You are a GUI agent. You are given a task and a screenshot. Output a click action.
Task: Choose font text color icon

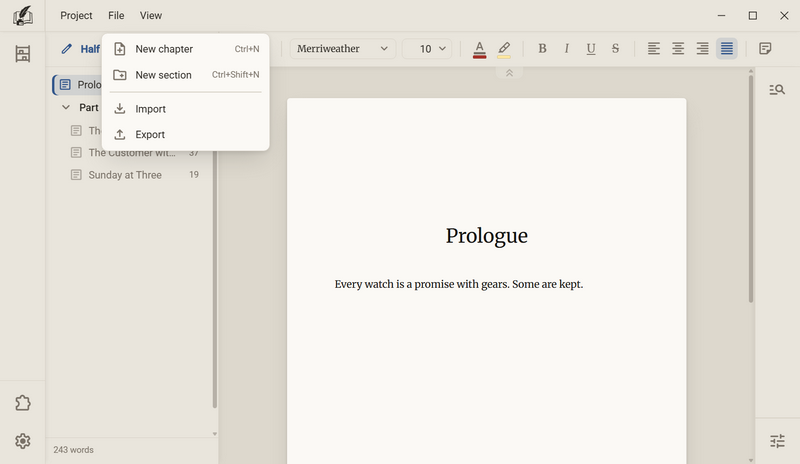click(479, 49)
